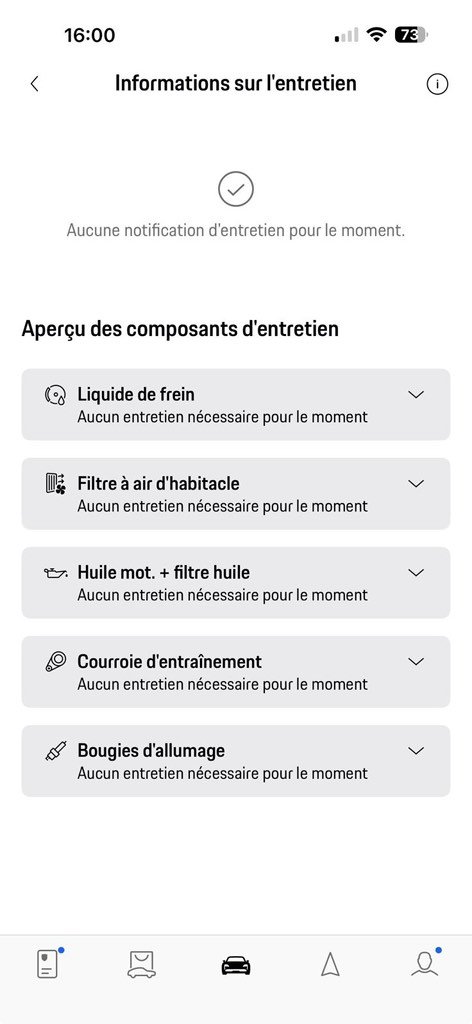This screenshot has width=472, height=1024.
Task: Switch to the car vehicle tab
Action: click(236, 965)
